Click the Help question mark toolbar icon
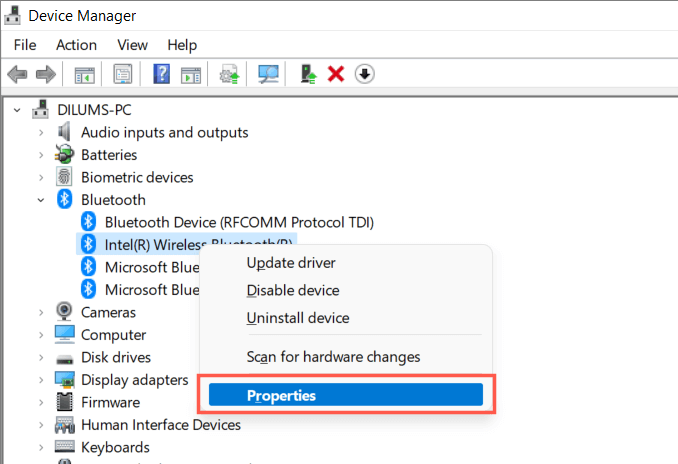678x464 pixels. pos(160,74)
